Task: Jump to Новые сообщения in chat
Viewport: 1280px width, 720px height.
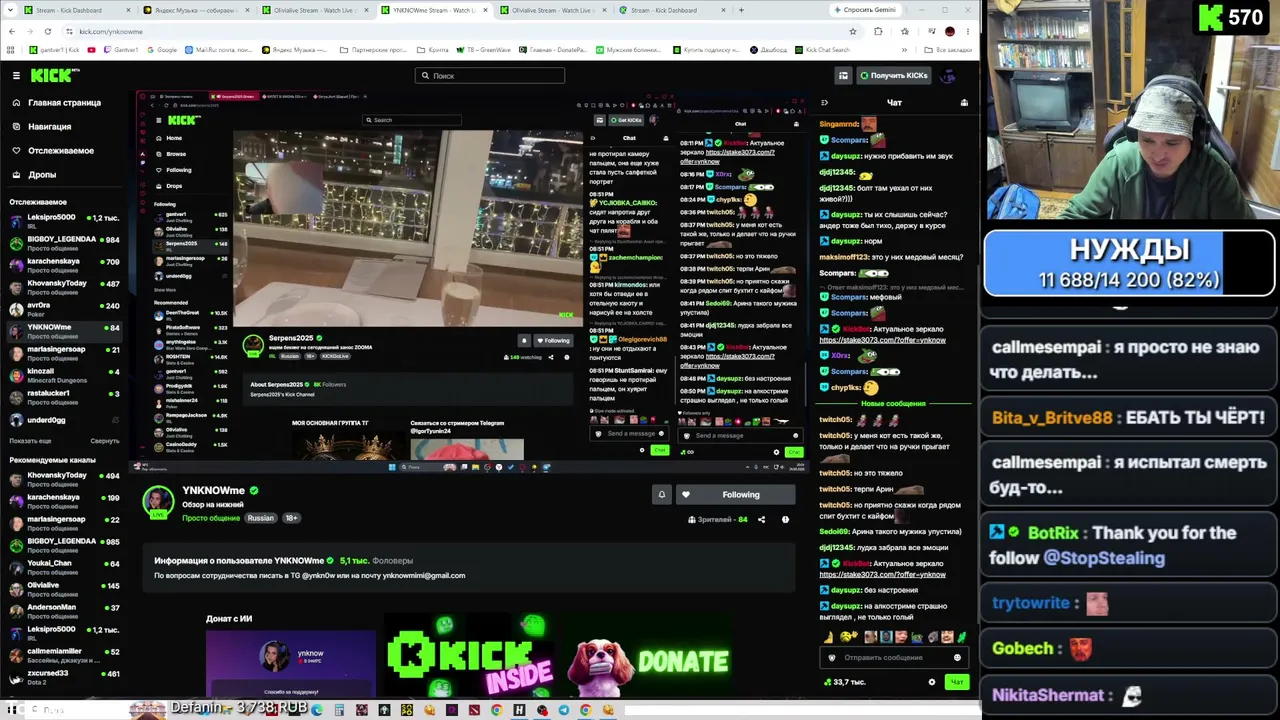Action: 893,403
